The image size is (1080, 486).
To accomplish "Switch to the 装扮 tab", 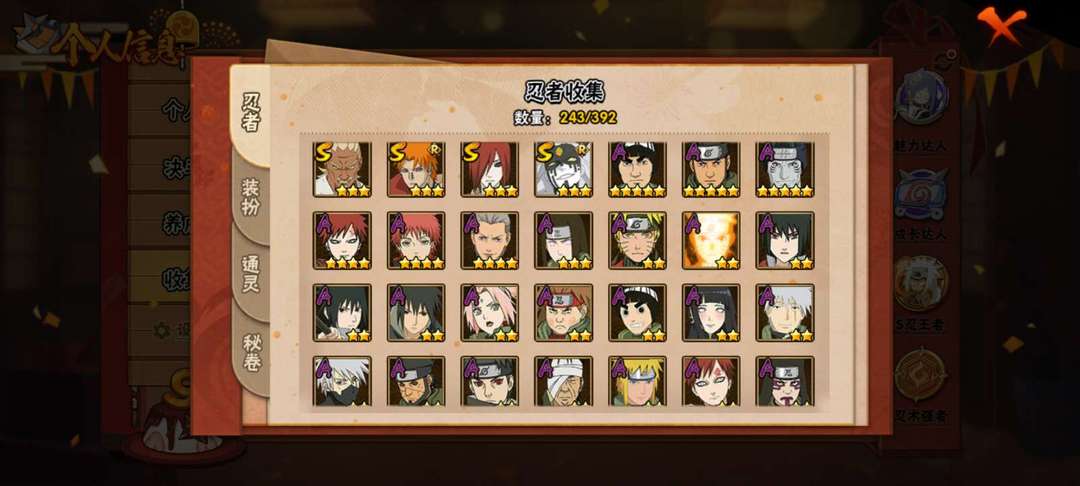I will pyautogui.click(x=250, y=197).
